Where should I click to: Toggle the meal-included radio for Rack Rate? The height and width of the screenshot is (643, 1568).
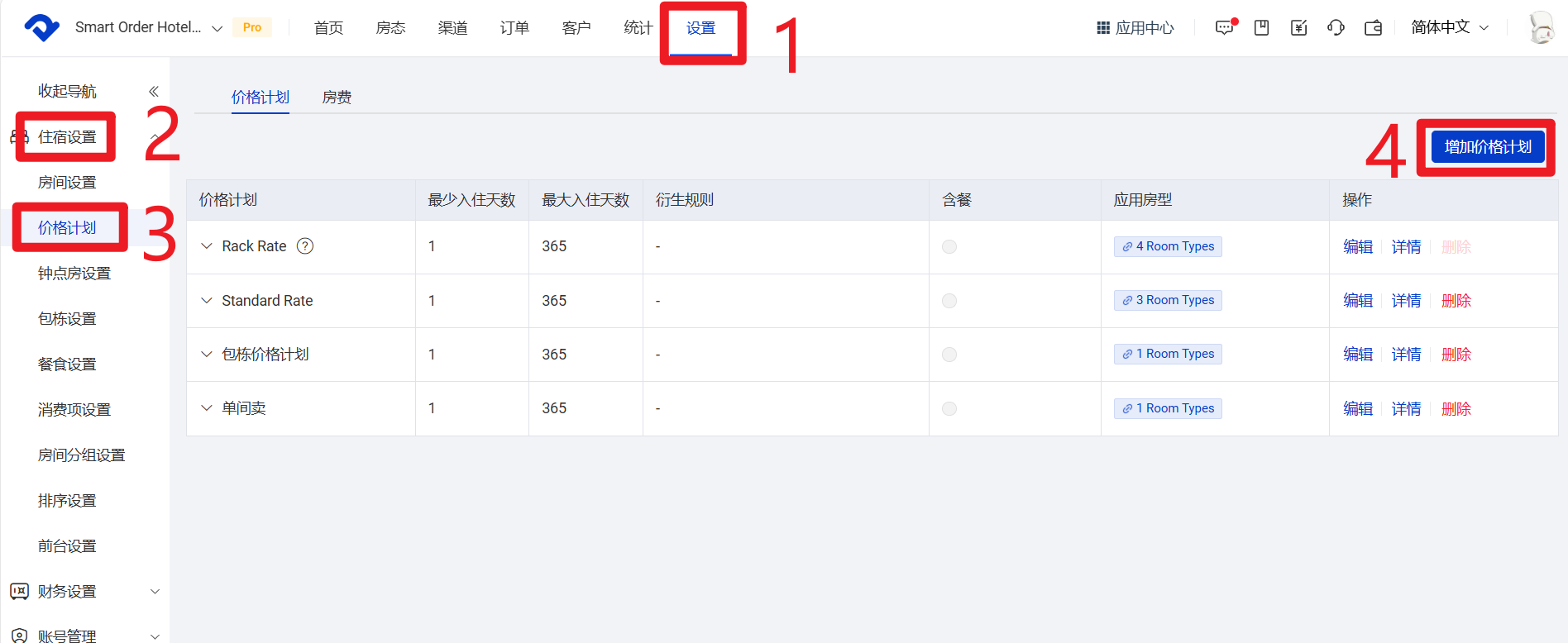tap(949, 247)
